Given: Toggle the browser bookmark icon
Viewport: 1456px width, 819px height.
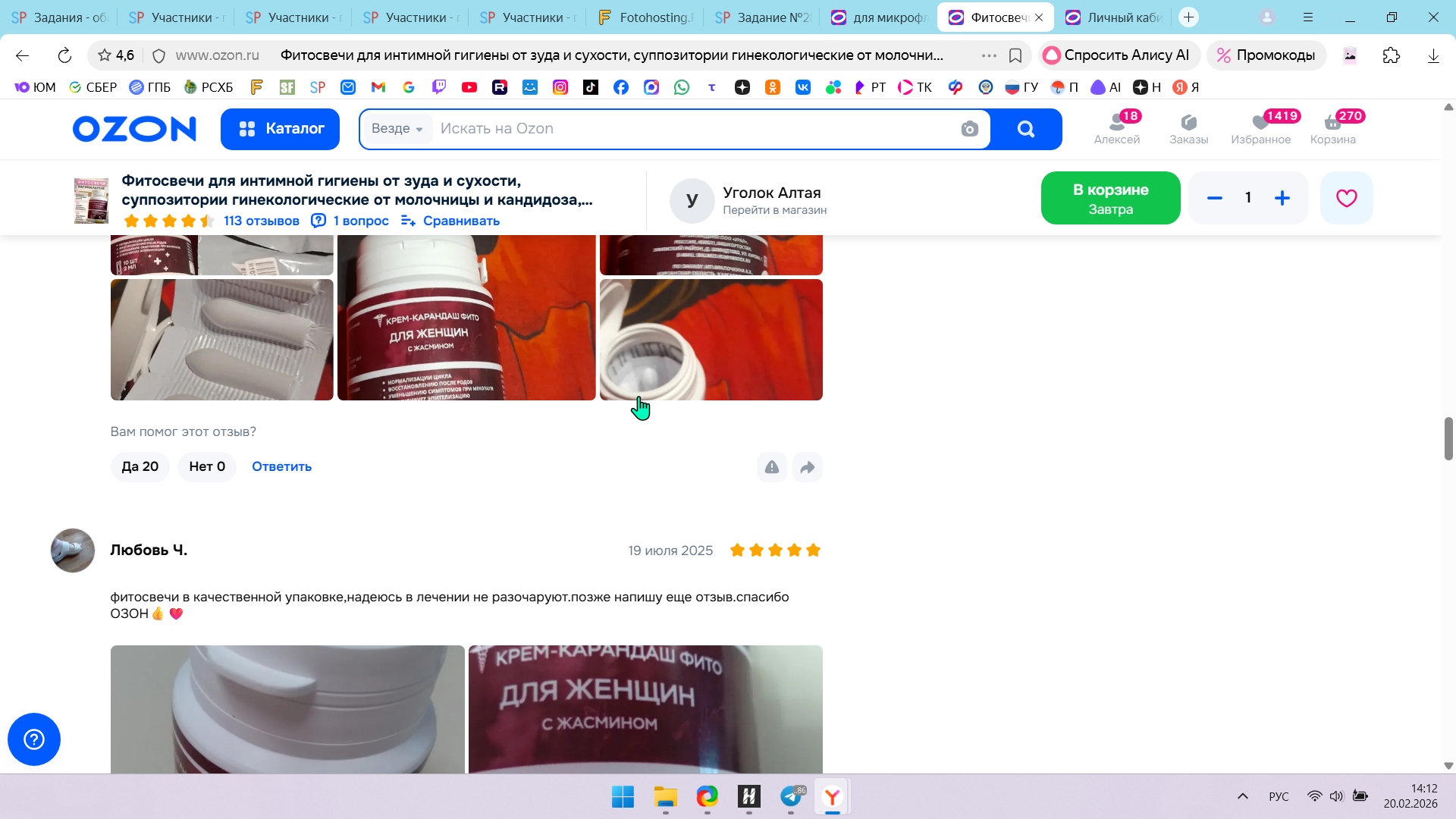Looking at the screenshot, I should point(1015,55).
